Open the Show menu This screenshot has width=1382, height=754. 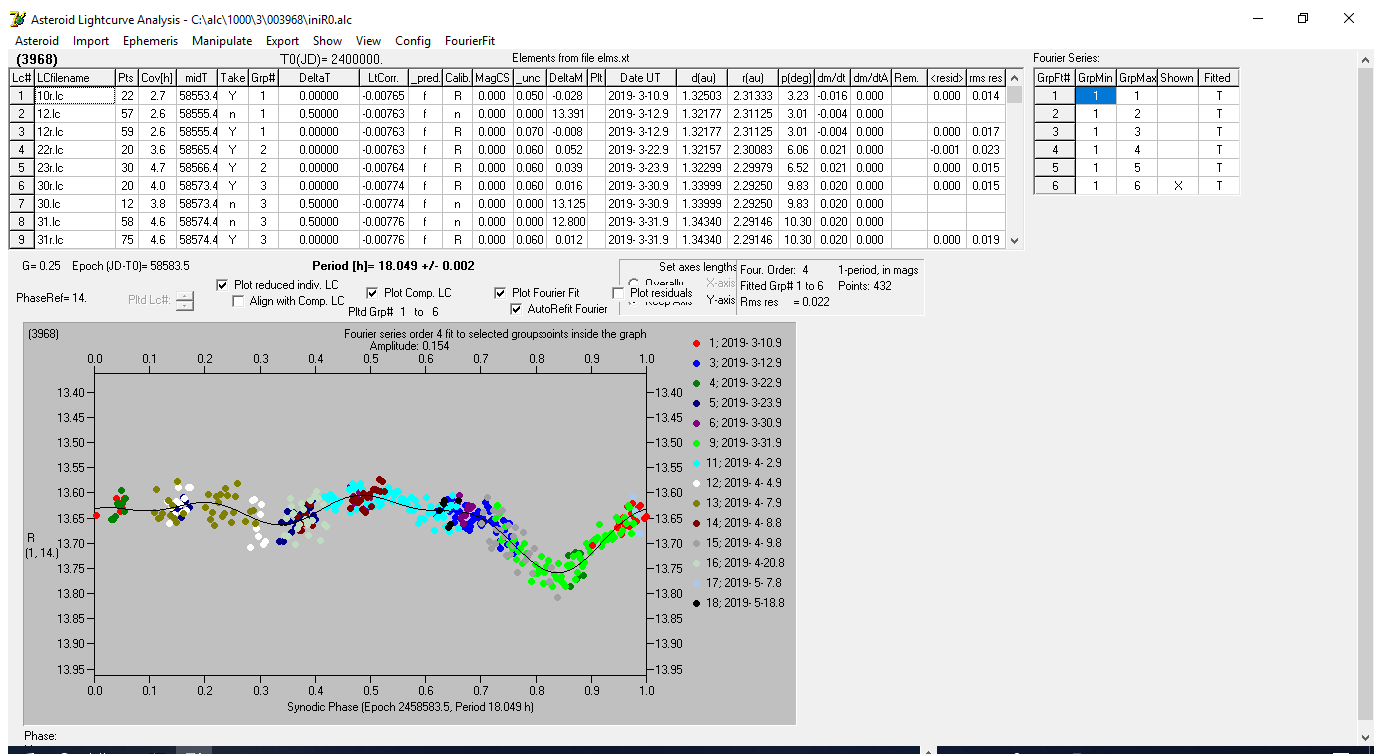(327, 41)
